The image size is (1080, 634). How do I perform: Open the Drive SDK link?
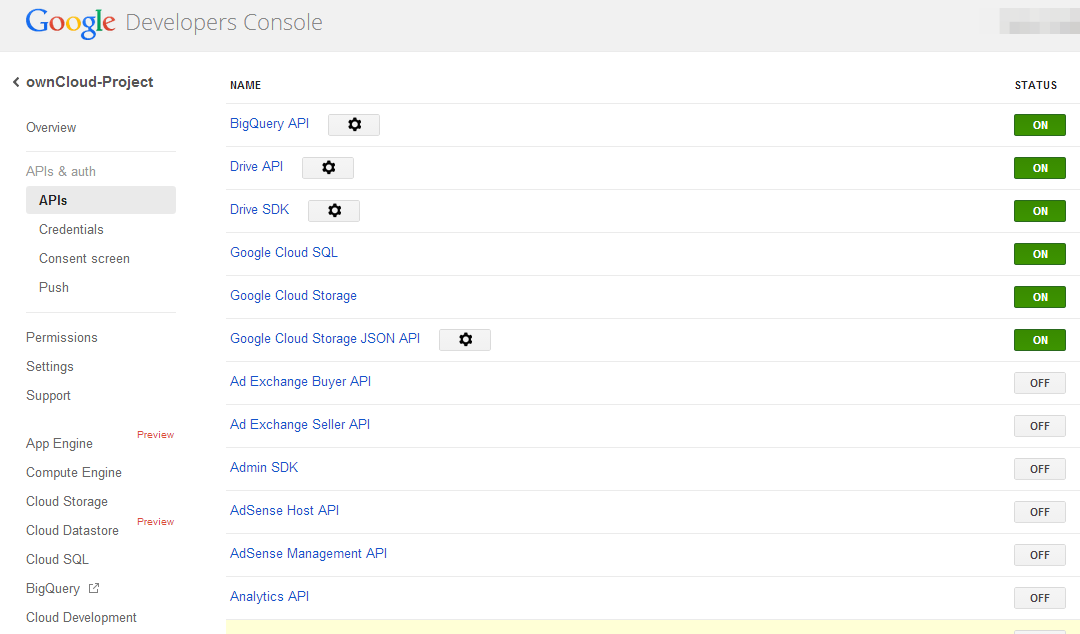pyautogui.click(x=260, y=209)
